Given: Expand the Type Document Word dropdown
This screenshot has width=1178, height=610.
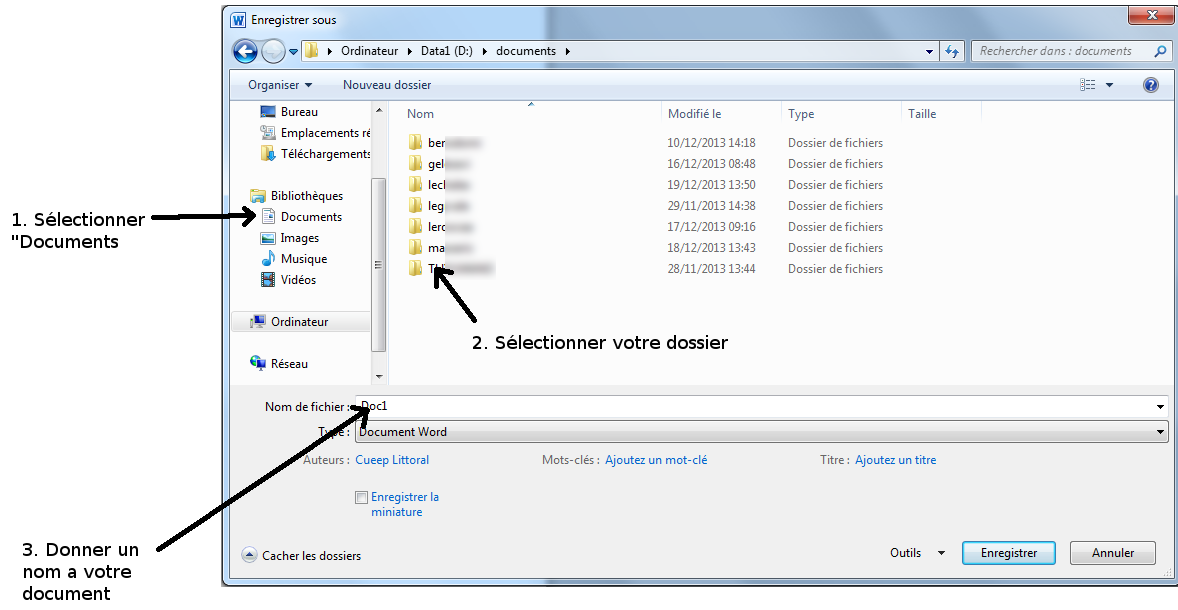Looking at the screenshot, I should pos(1160,432).
